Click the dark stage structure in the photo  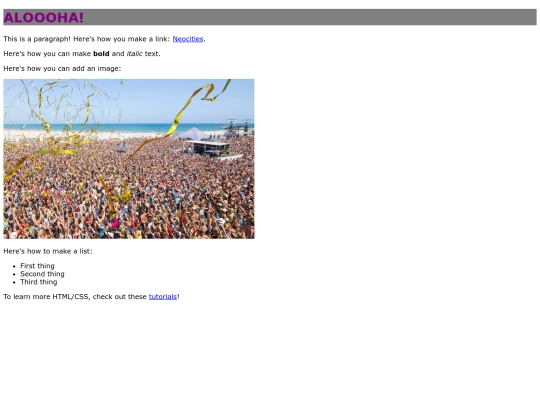click(x=208, y=148)
